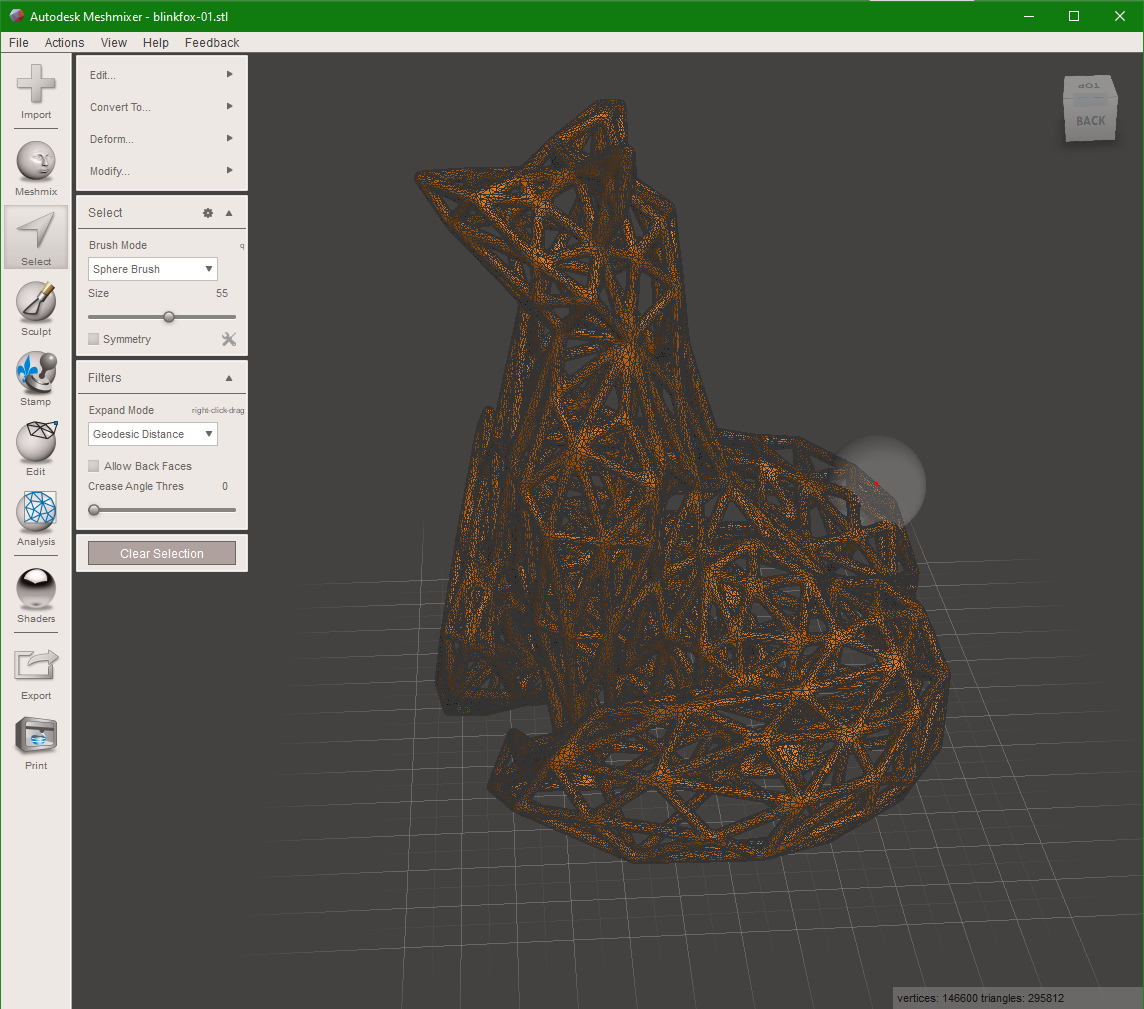Image resolution: width=1144 pixels, height=1009 pixels.
Task: Open the Stamp tool
Action: 36,379
